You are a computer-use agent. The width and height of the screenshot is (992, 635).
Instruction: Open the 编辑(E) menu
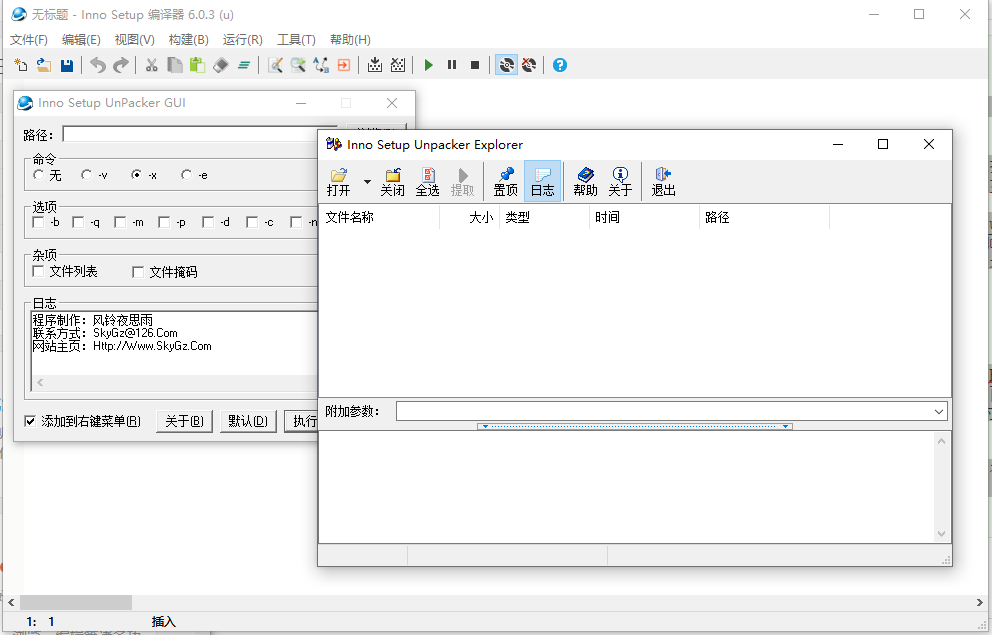81,40
